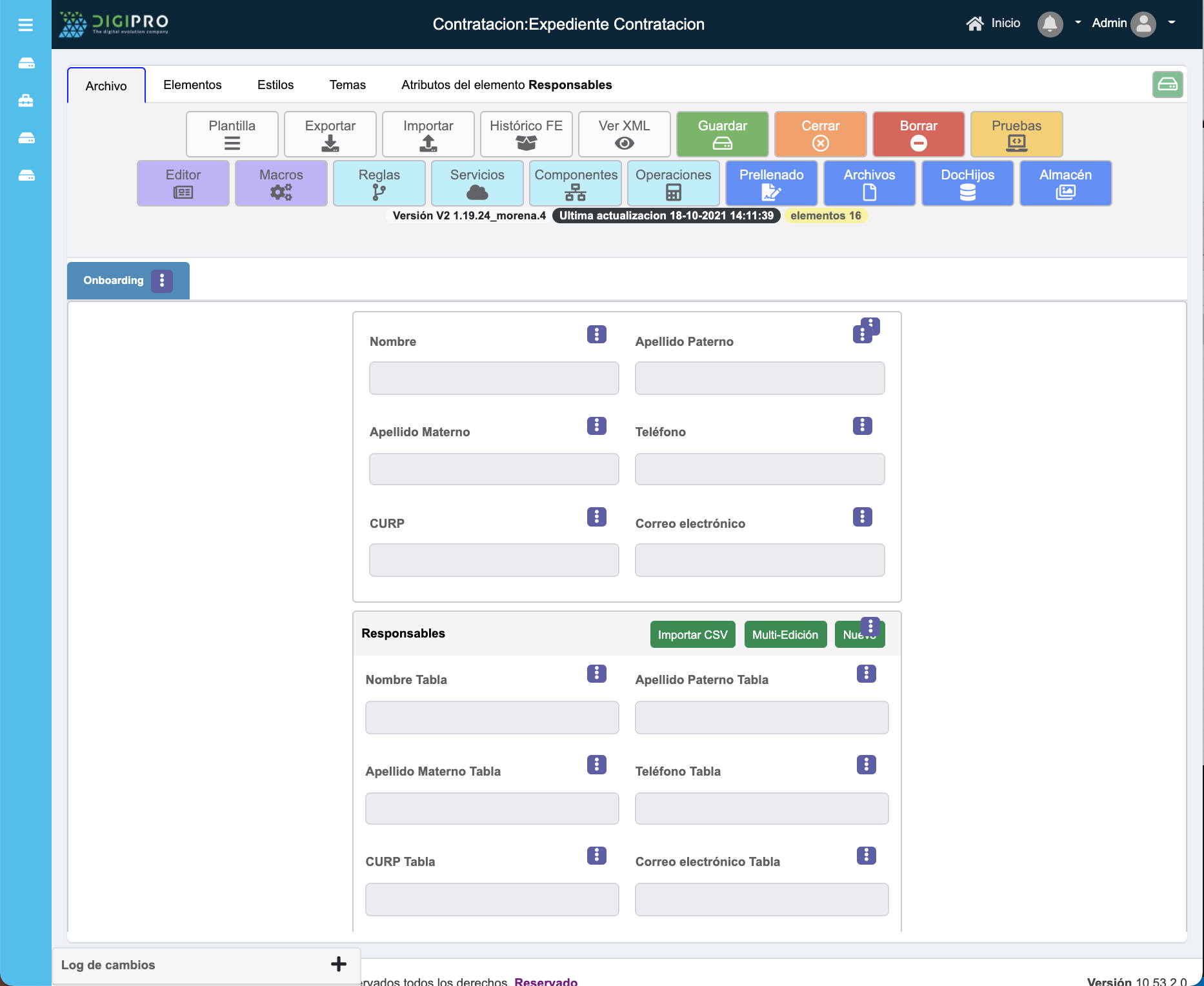
Task: Click the Guardar button
Action: [x=722, y=134]
